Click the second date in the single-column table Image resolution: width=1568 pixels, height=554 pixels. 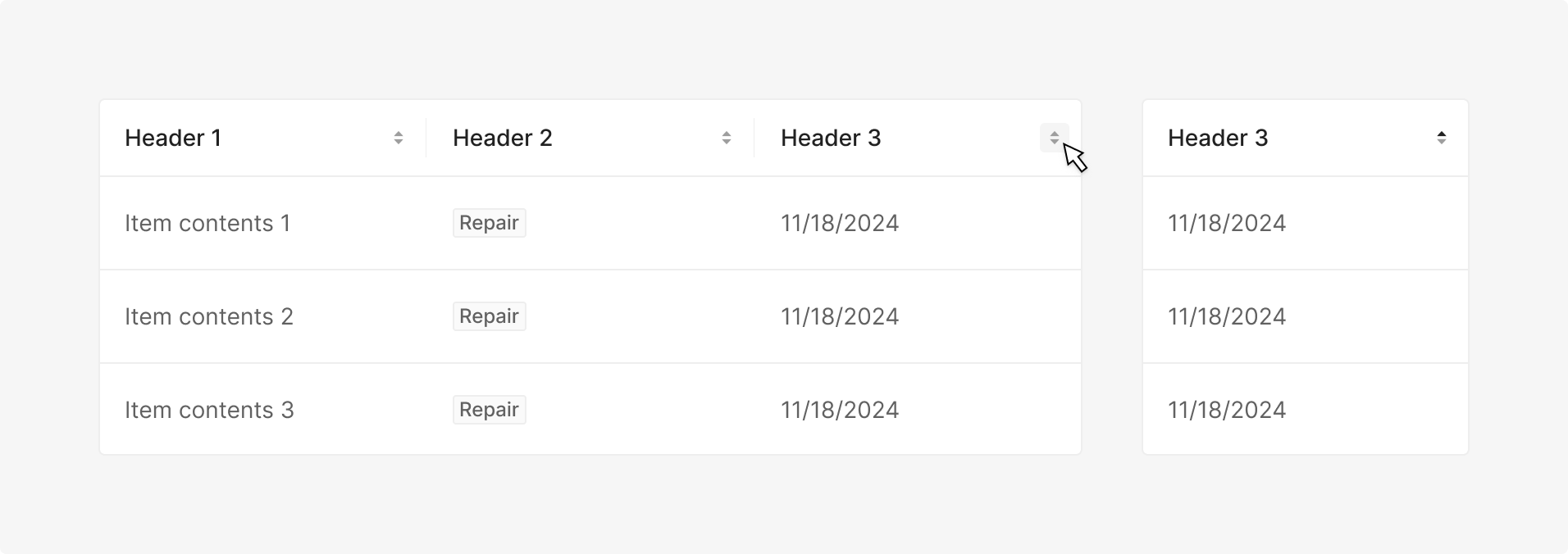tap(1227, 316)
